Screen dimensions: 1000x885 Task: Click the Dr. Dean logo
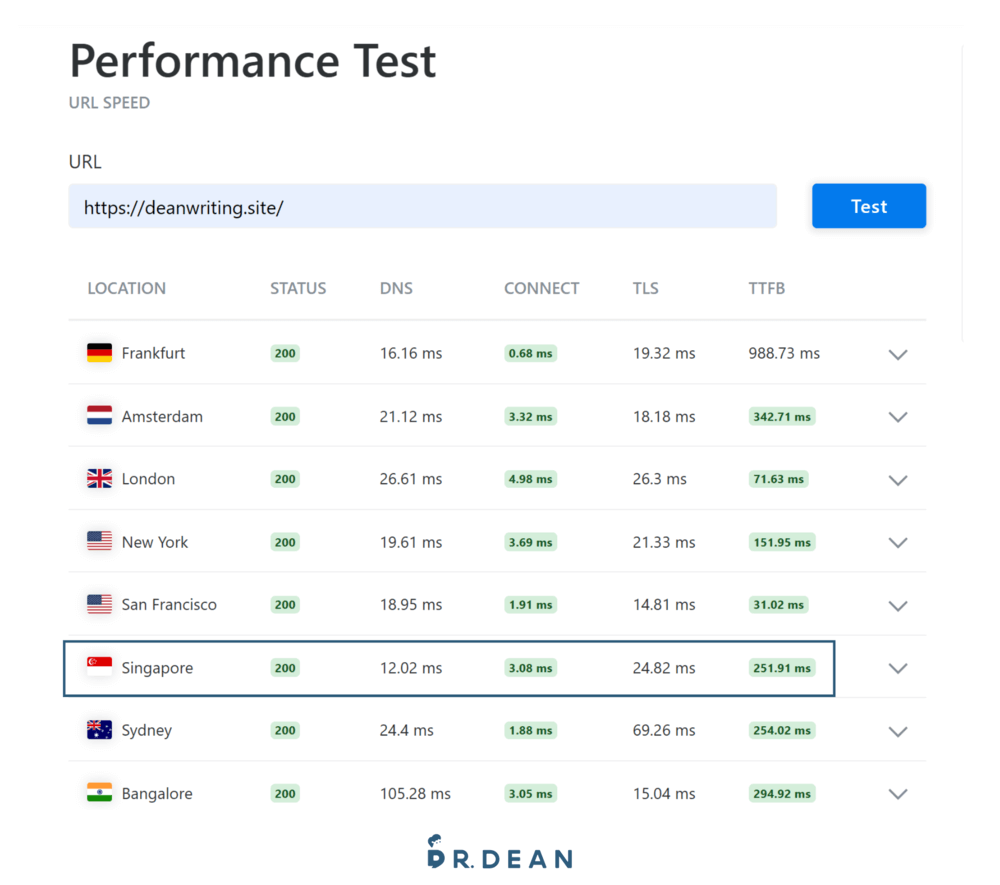499,853
